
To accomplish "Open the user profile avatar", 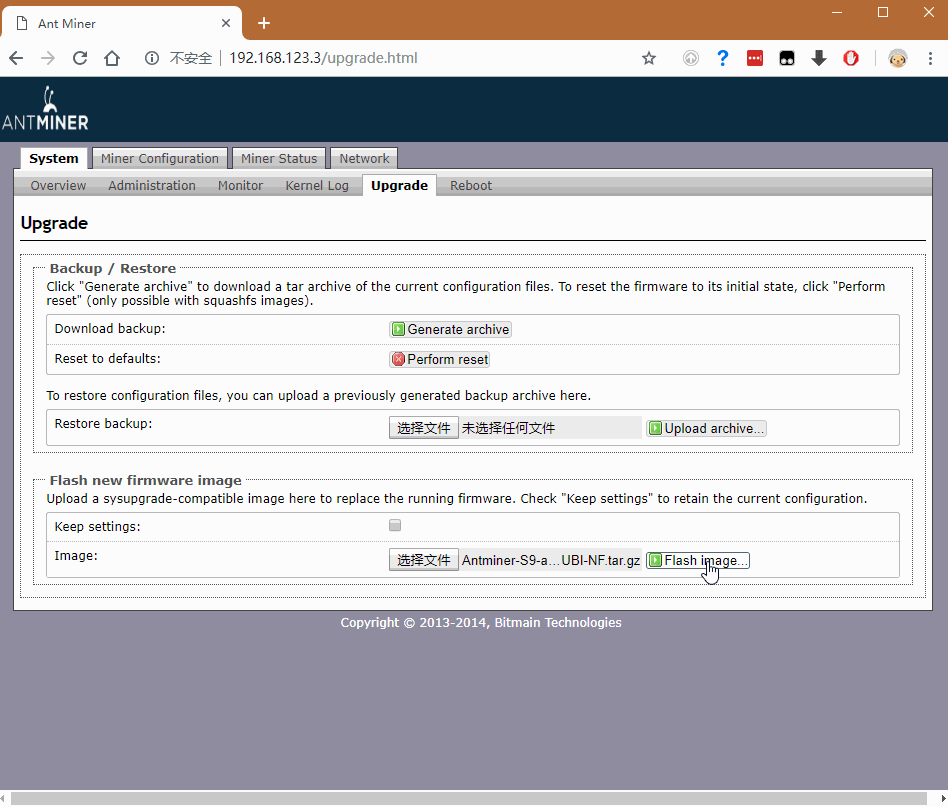I will [898, 58].
